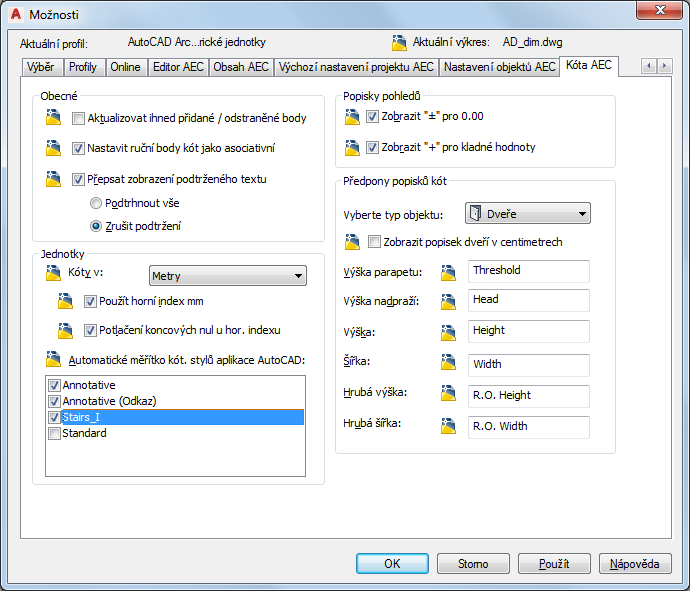Switch to the Profily tab

point(83,67)
